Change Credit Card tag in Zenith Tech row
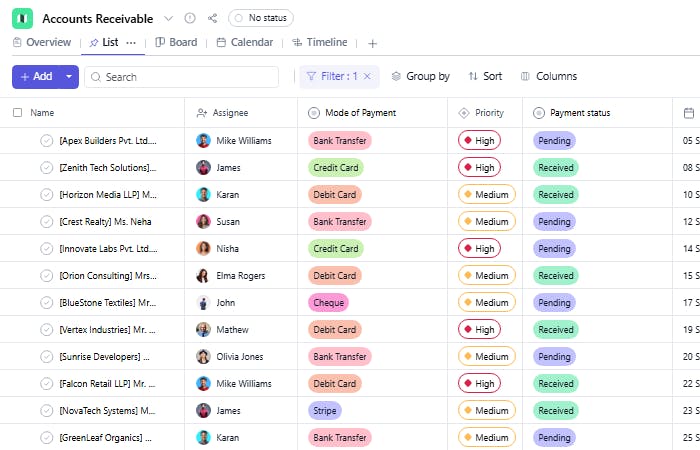700x450 pixels. tap(336, 167)
